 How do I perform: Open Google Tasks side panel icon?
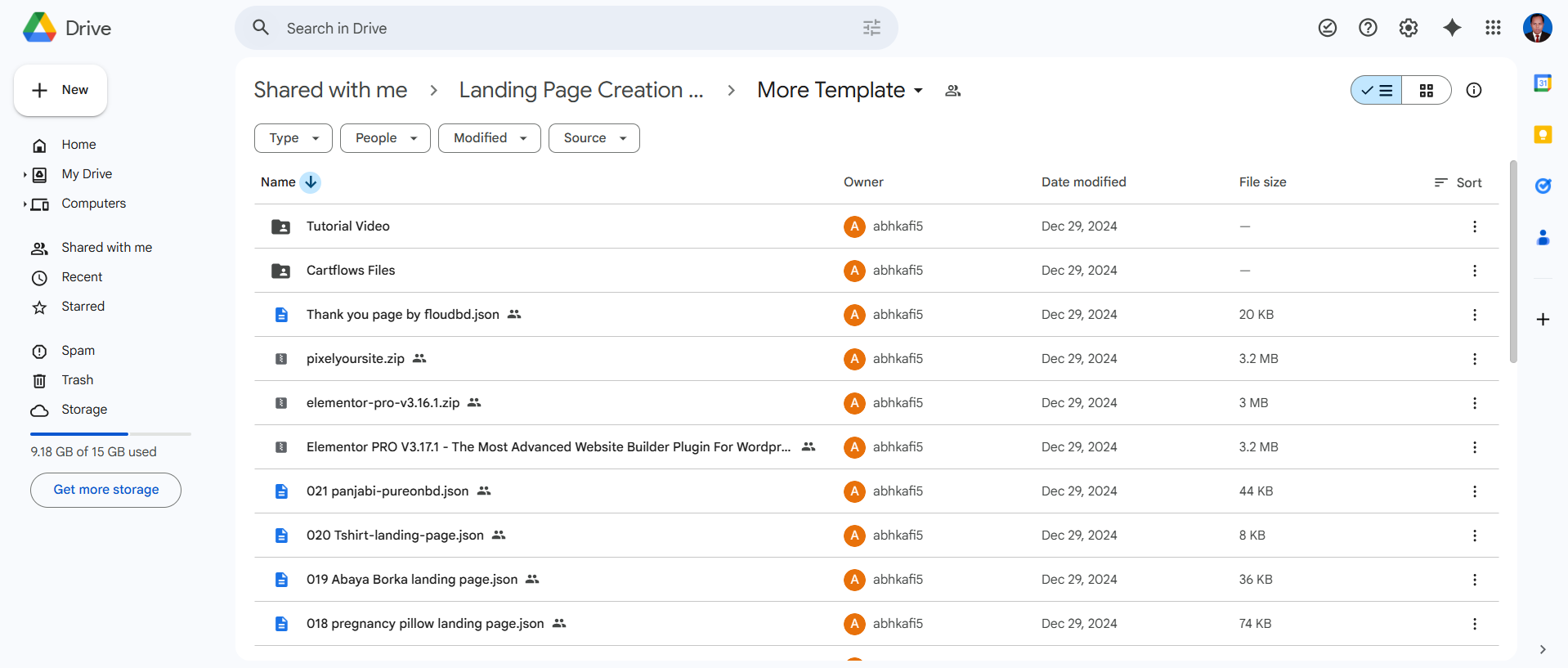pyautogui.click(x=1543, y=186)
